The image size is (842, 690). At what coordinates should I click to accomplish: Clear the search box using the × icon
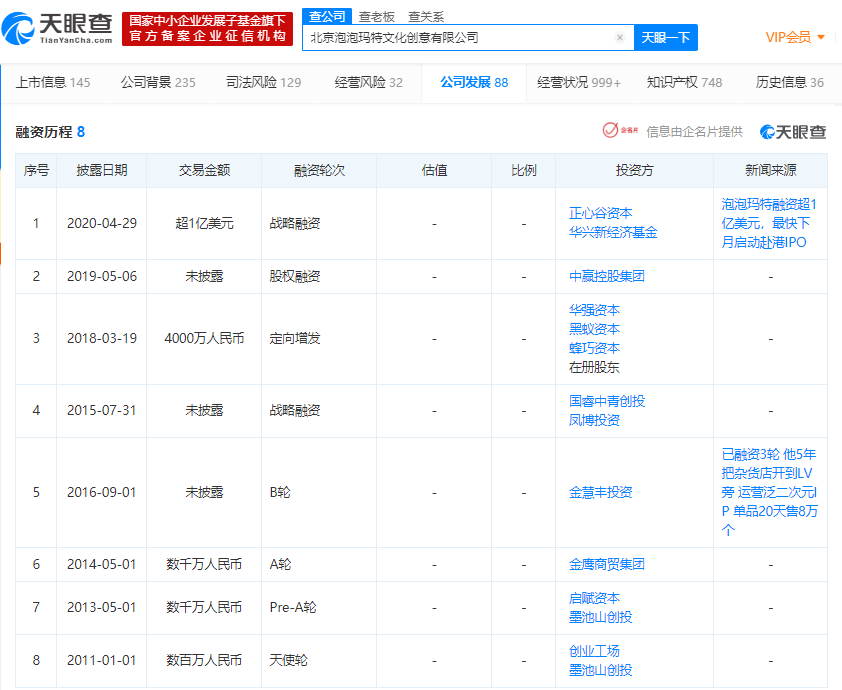click(x=619, y=36)
